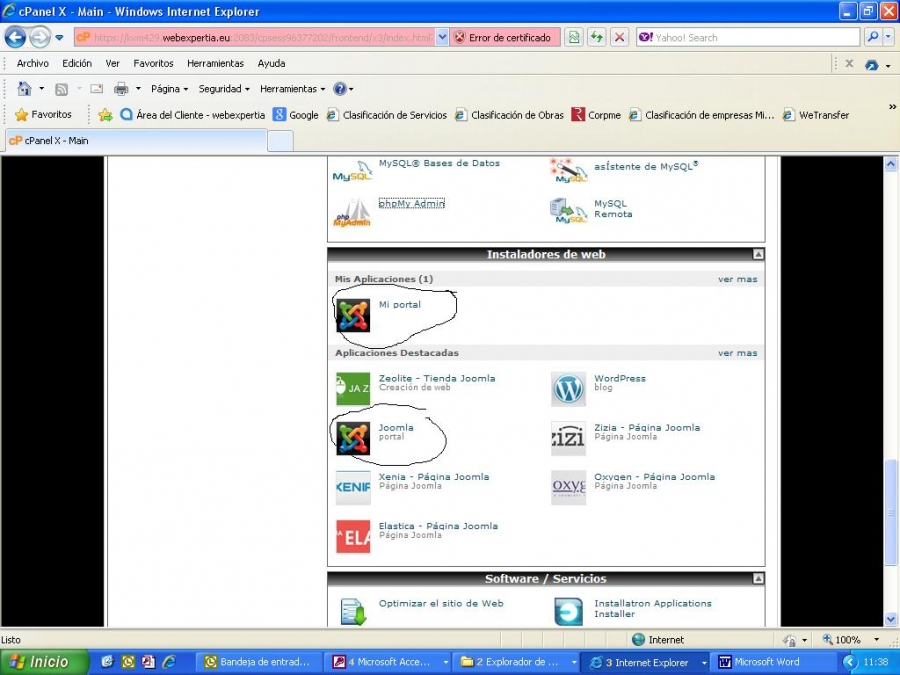
Task: Open a new blank tab
Action: (x=281, y=141)
